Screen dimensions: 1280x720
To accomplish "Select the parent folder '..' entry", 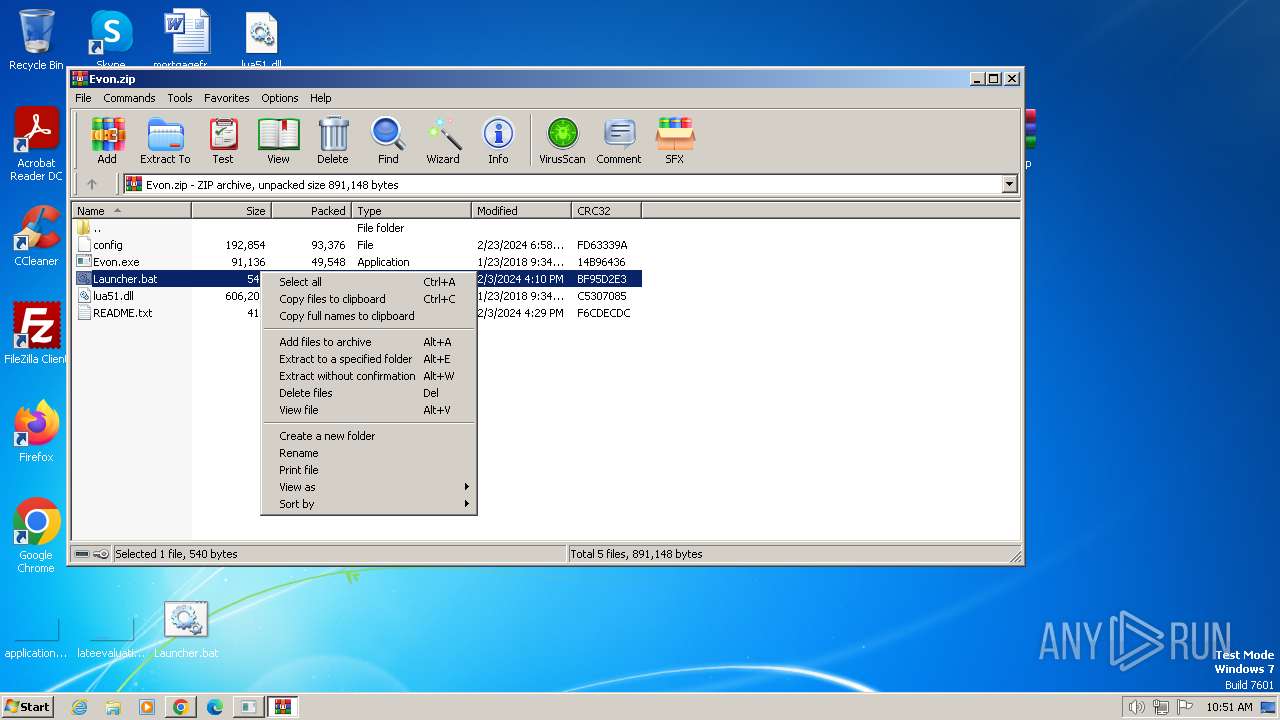I will pos(358,228).
